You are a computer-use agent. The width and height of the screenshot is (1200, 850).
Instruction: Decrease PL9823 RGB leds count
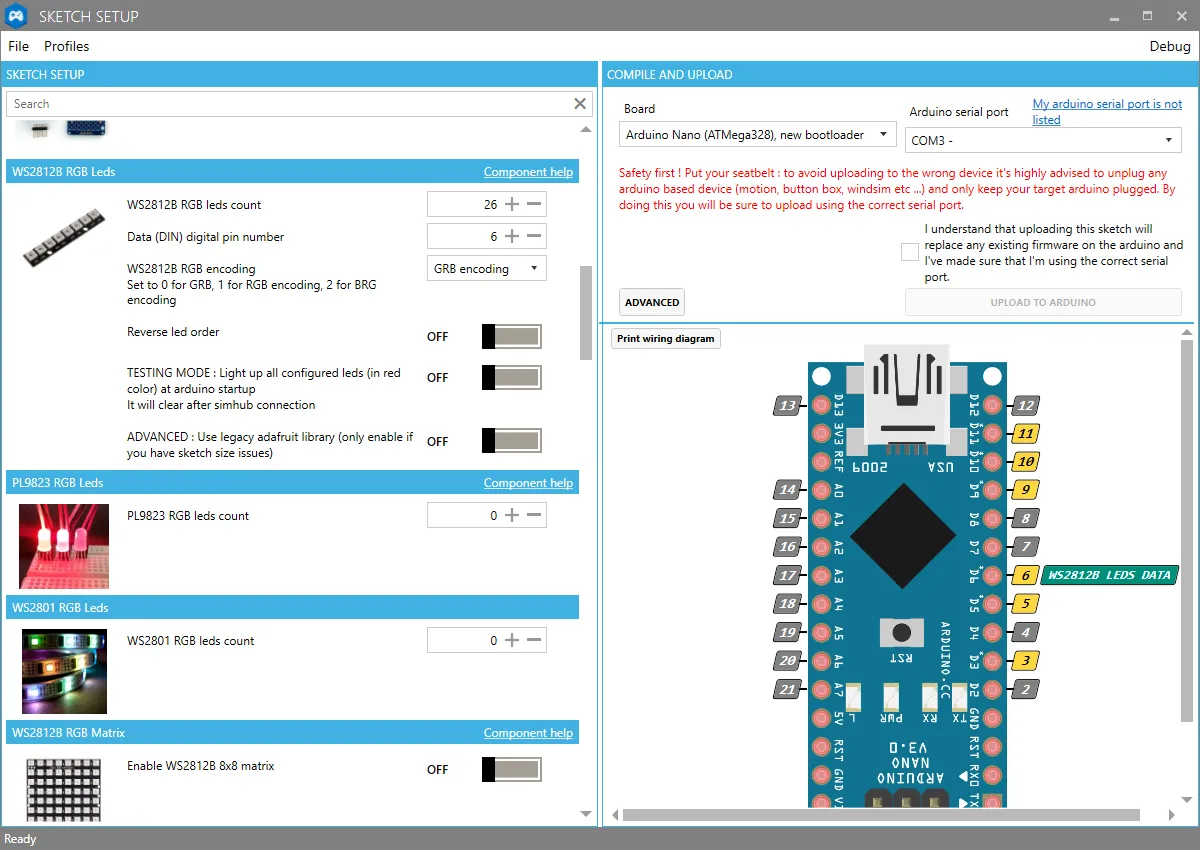[534, 515]
